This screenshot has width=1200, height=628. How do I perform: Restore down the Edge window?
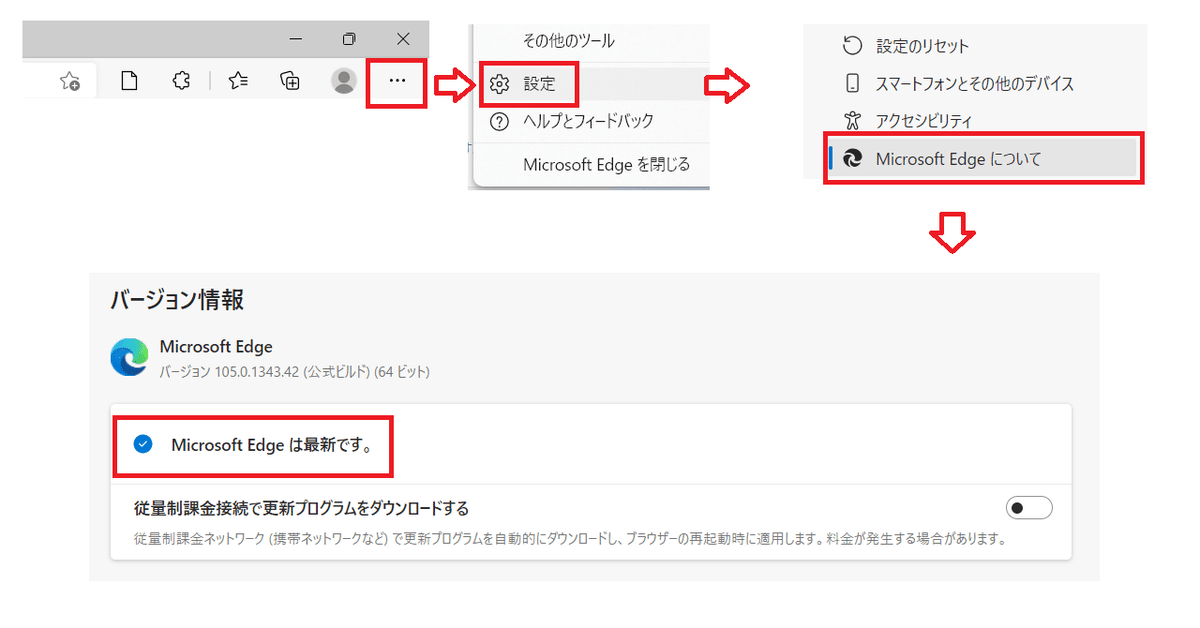[x=349, y=39]
